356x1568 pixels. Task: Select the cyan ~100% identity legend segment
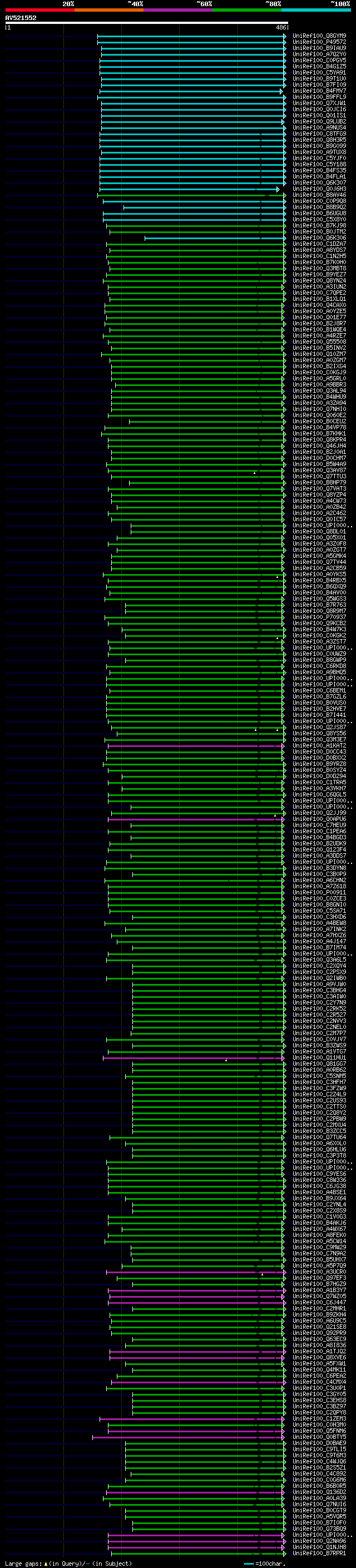click(x=316, y=10)
